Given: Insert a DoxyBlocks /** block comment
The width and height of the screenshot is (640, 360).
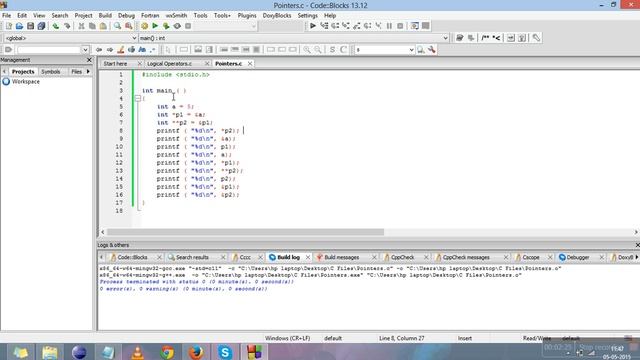Looking at the screenshot, I should 485,38.
